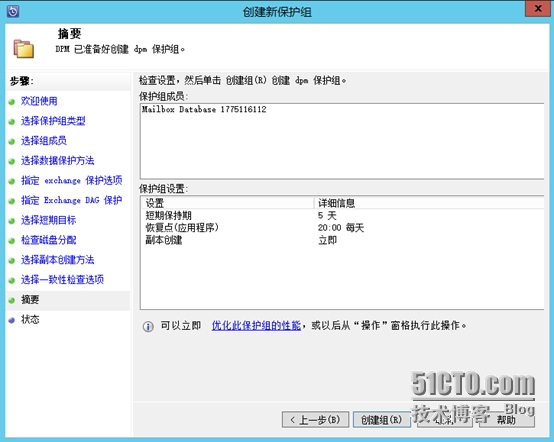Select the 恢复点(应用程序) settings row
This screenshot has width=554, height=442.
pyautogui.click(x=342, y=228)
